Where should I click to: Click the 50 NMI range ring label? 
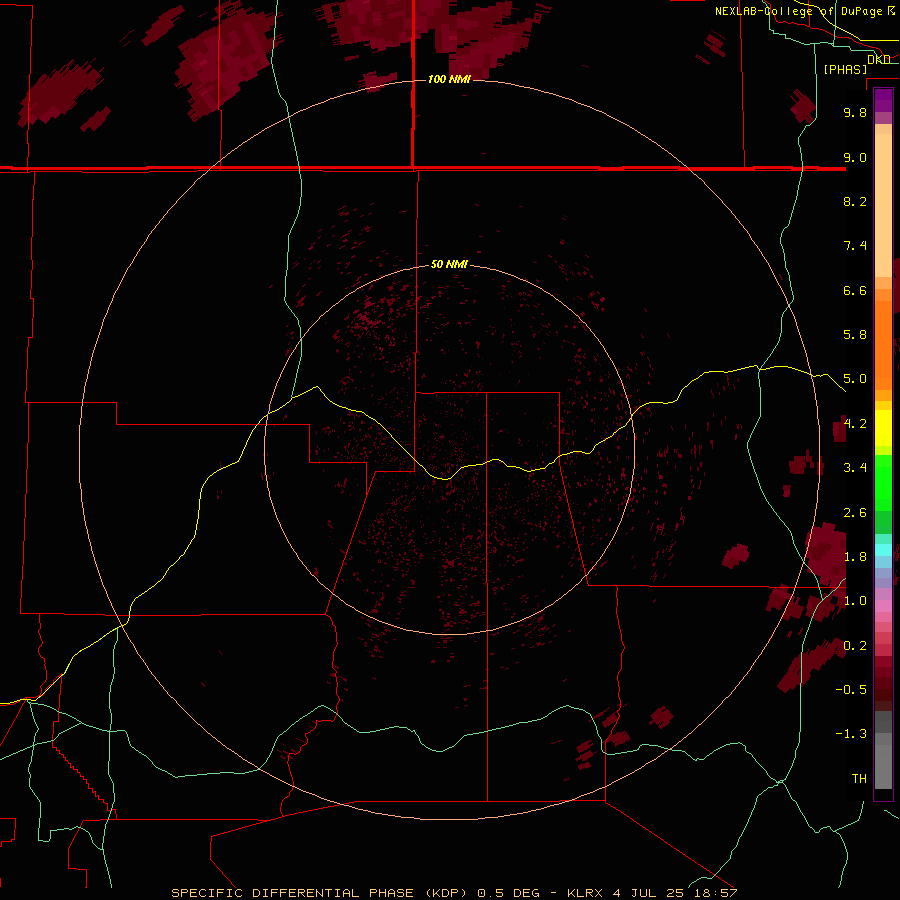[449, 264]
